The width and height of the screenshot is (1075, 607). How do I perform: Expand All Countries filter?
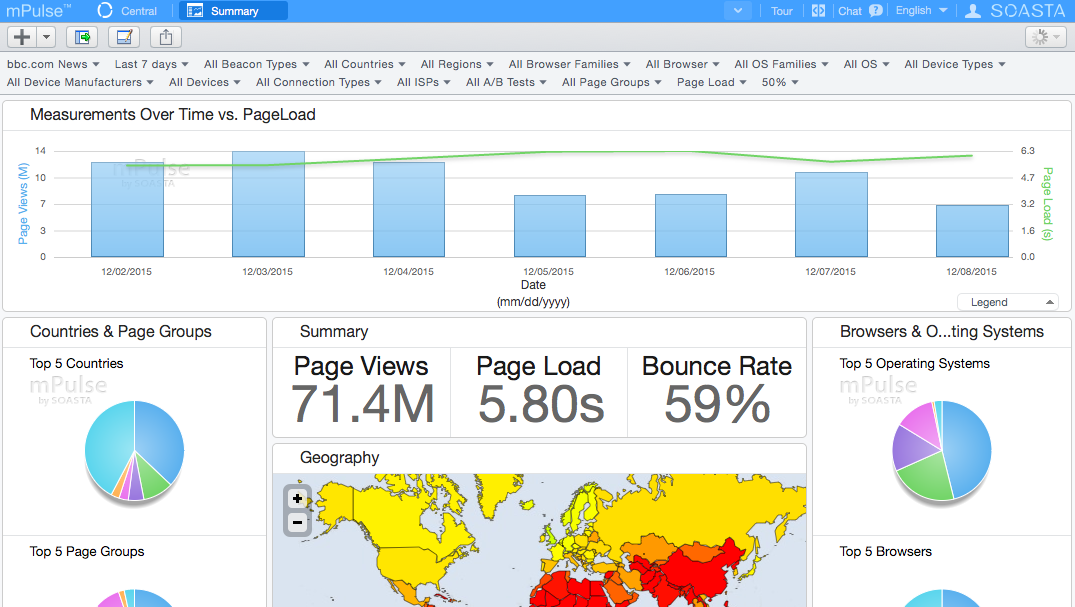point(365,64)
